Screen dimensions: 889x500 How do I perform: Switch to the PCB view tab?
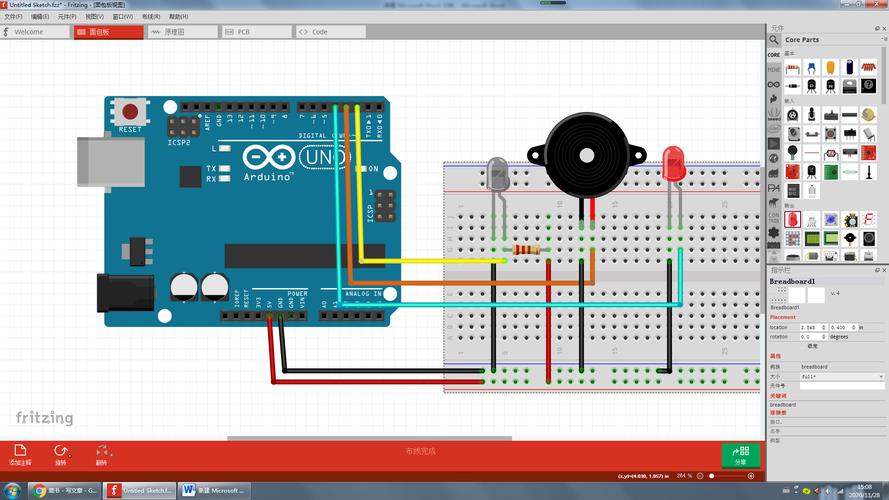(243, 32)
